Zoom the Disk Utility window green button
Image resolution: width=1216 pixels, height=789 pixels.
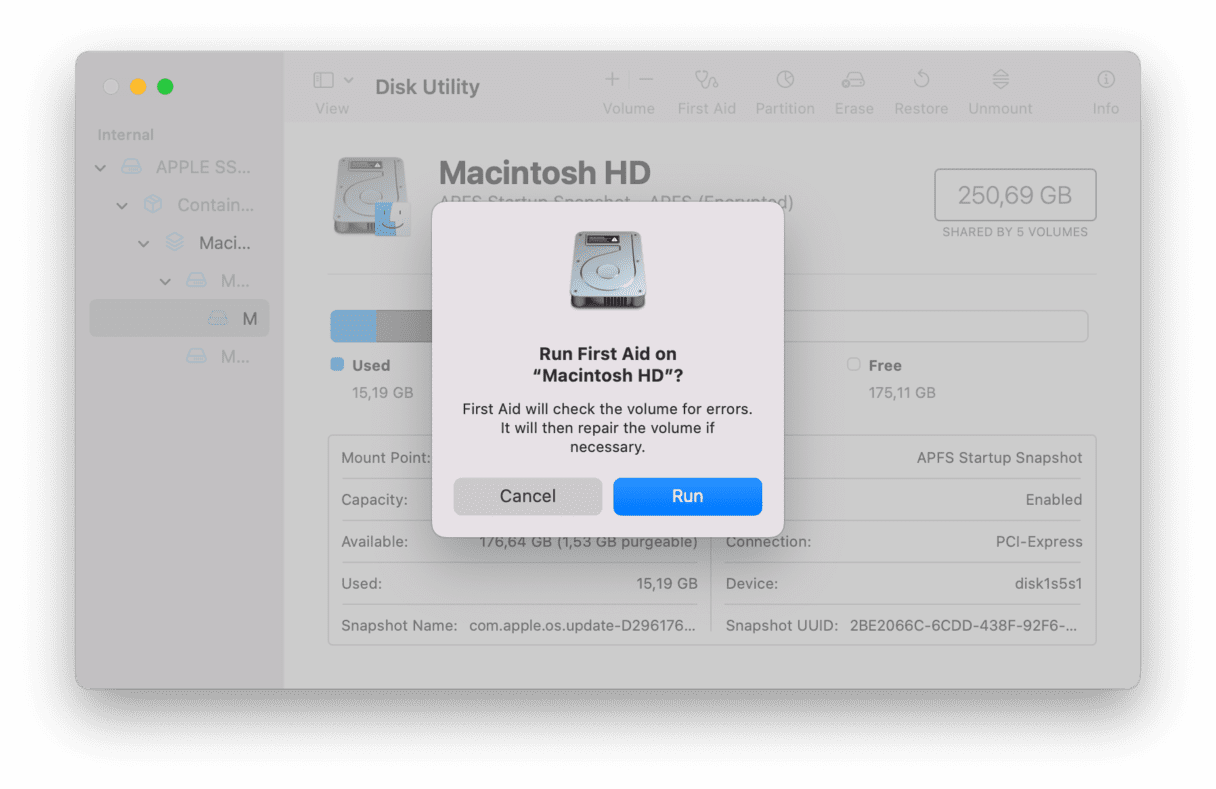tap(165, 87)
